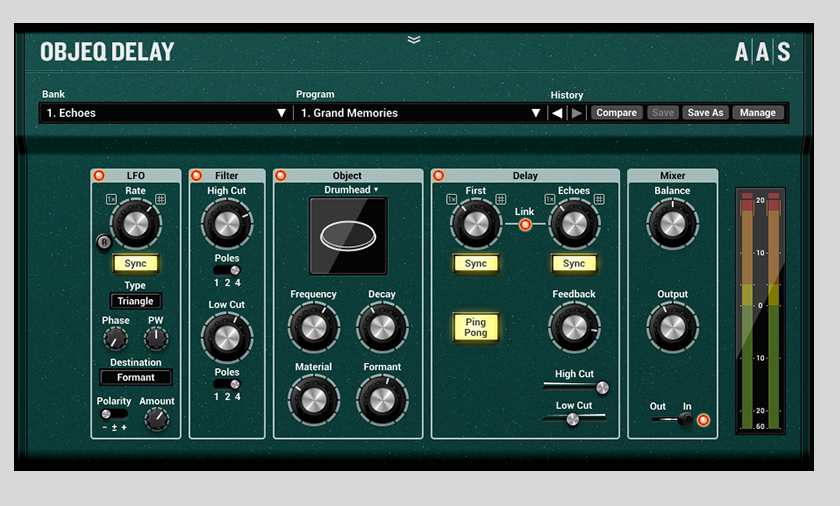
Task: Click the history back arrow
Action: tap(557, 113)
